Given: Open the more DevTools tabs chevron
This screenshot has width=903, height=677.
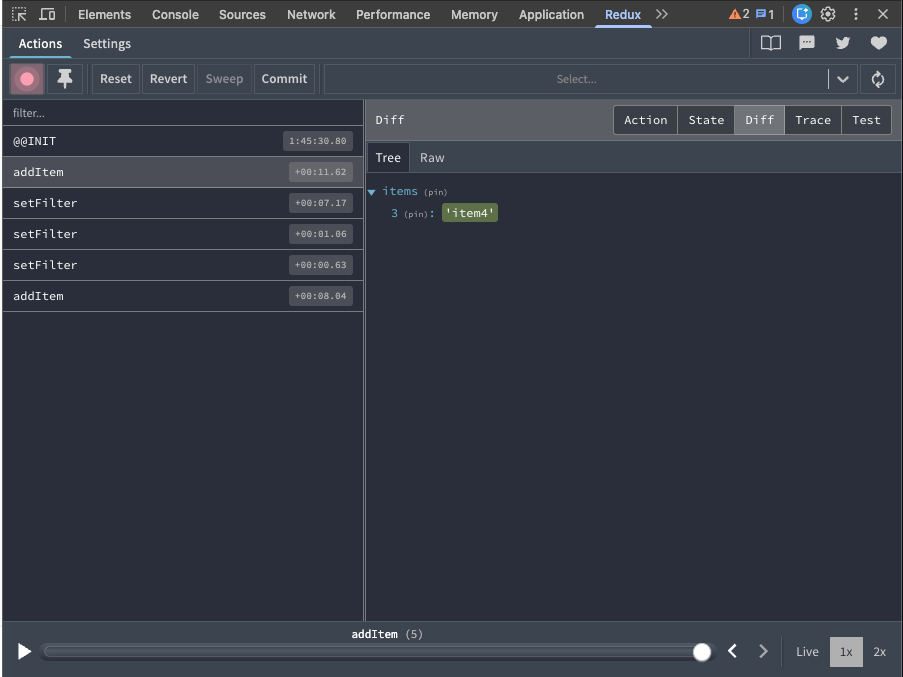Looking at the screenshot, I should 662,14.
